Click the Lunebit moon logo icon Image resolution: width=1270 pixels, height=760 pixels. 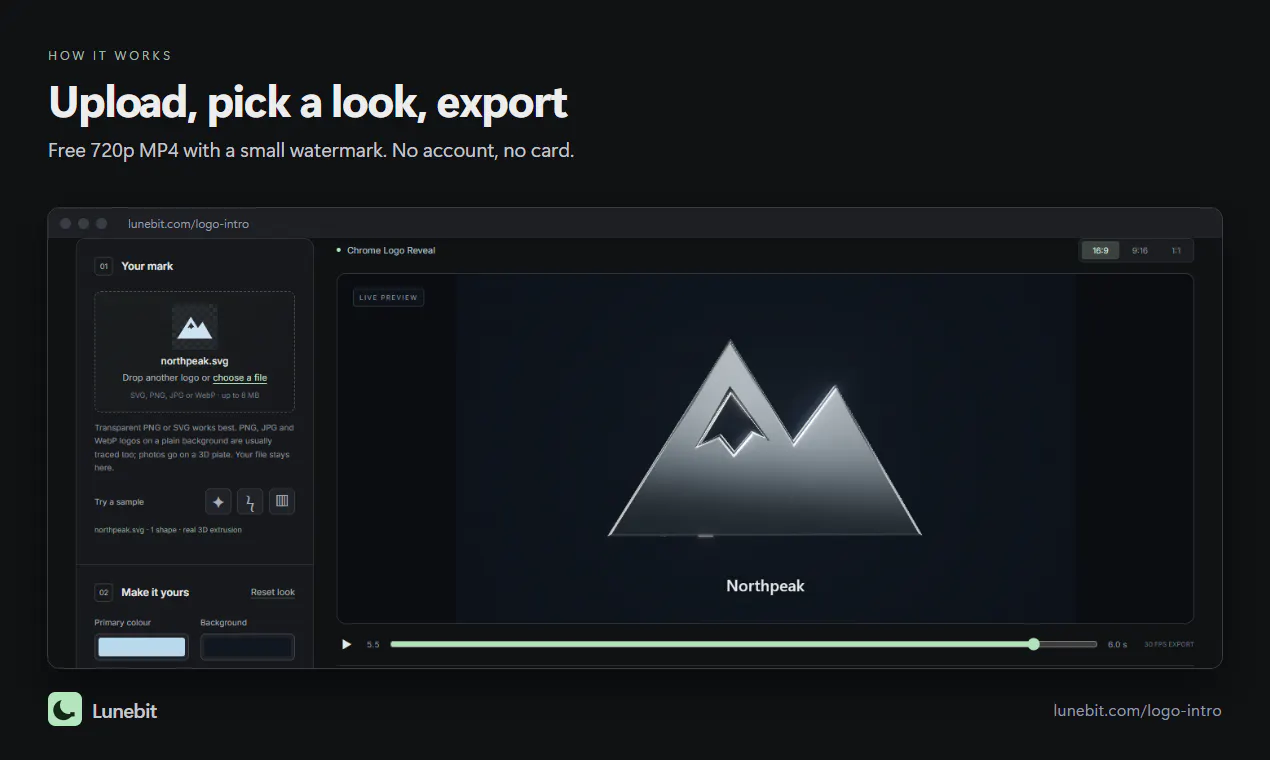pyautogui.click(x=65, y=709)
